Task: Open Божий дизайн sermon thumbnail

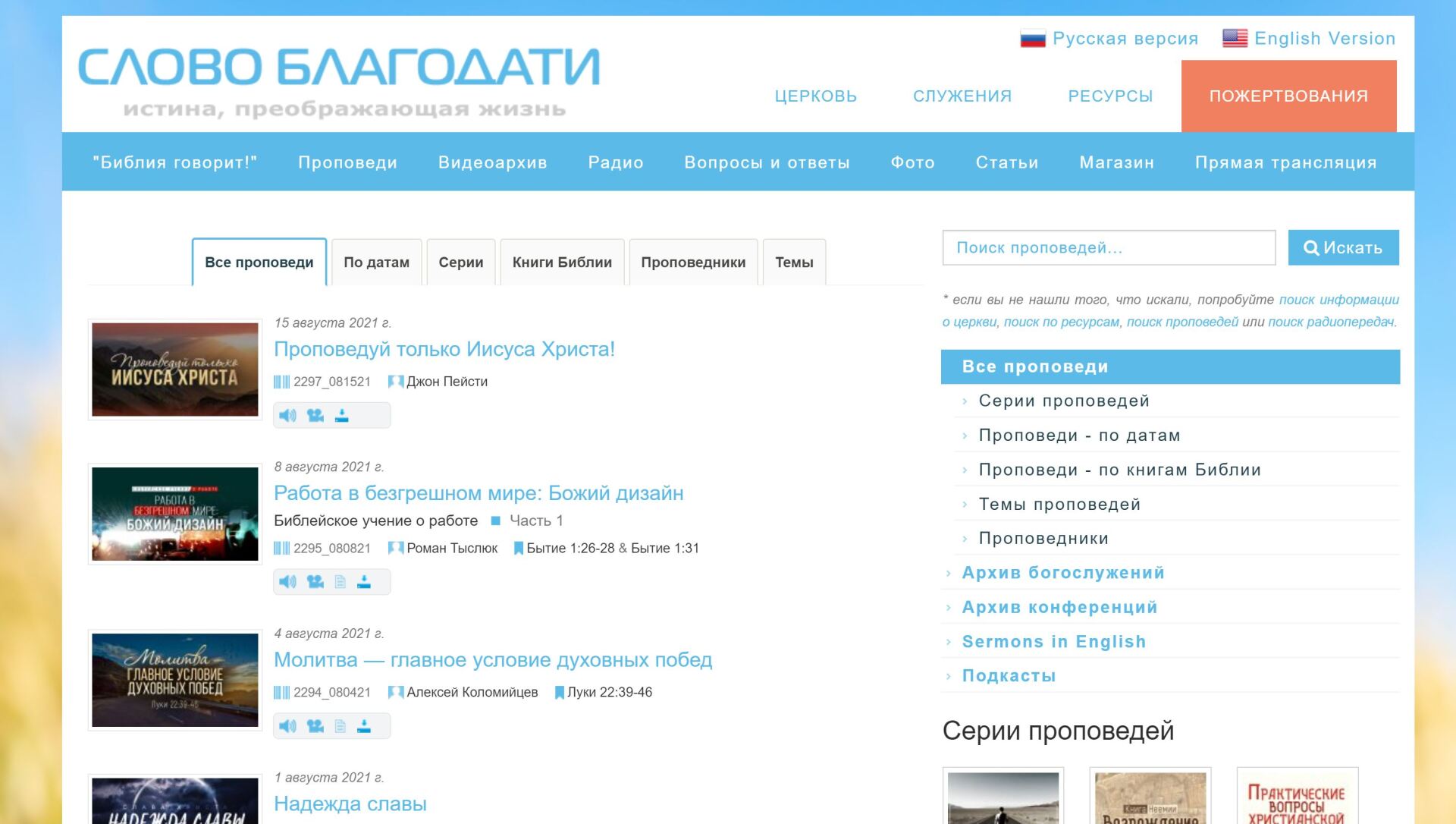Action: click(175, 514)
